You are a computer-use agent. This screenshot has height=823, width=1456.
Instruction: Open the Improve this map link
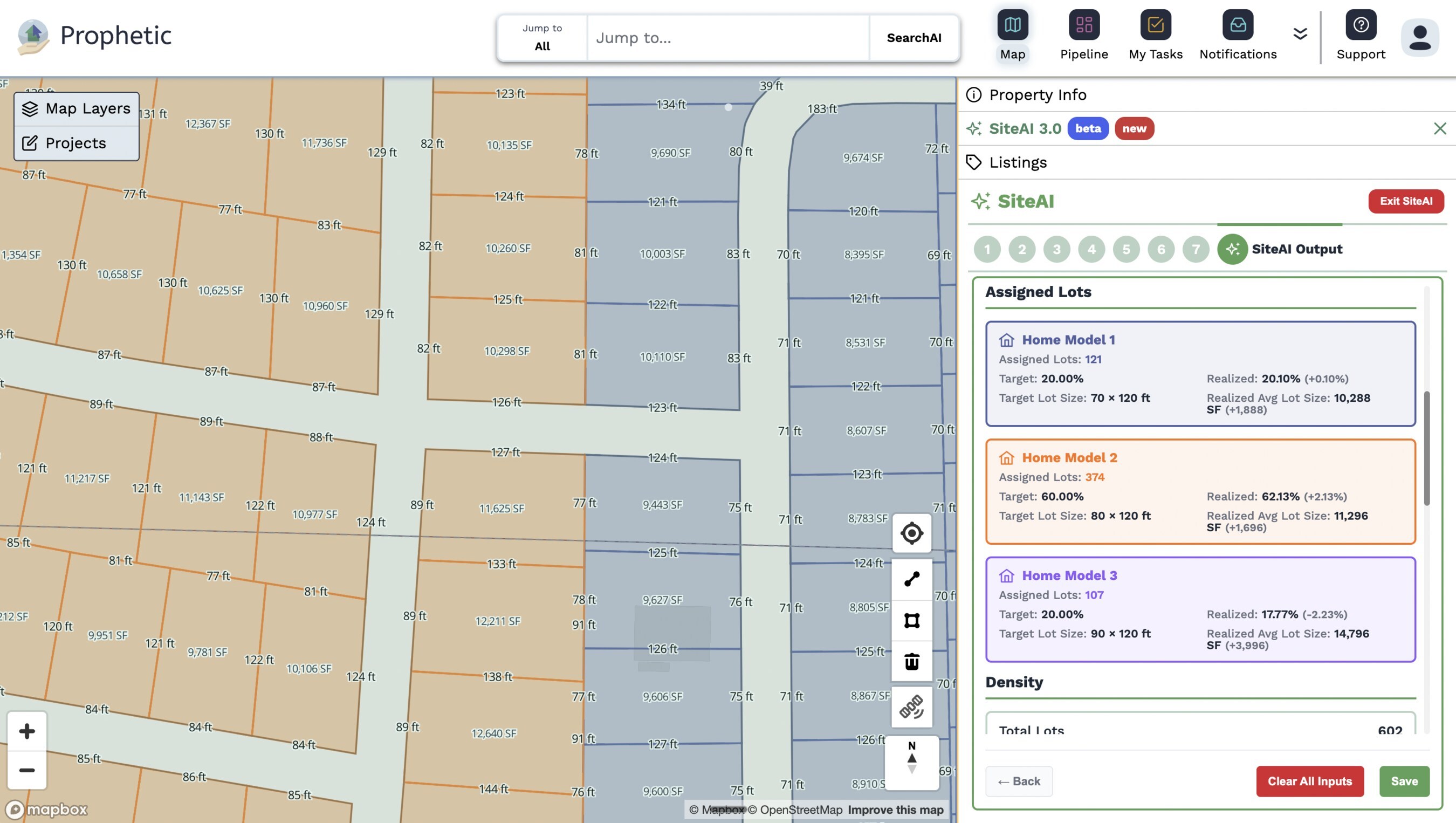coord(895,810)
